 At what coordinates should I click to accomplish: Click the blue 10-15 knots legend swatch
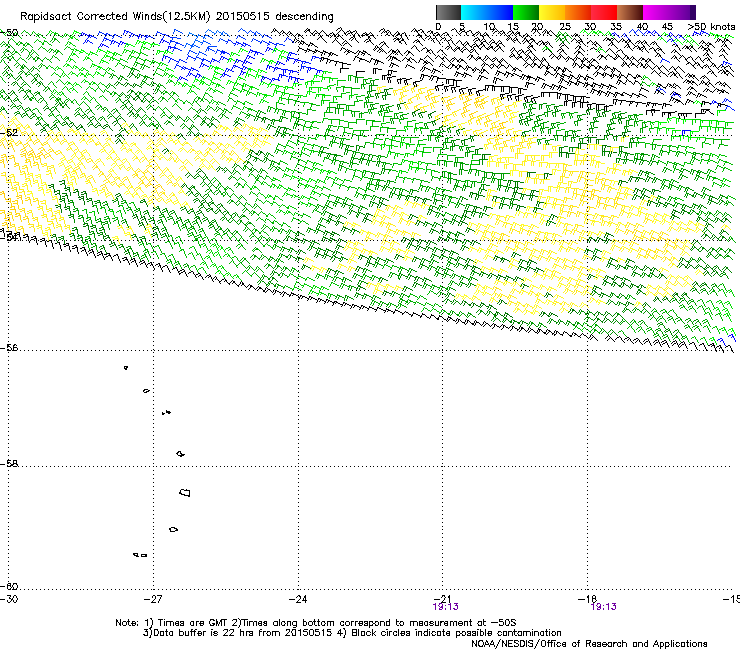[500, 12]
